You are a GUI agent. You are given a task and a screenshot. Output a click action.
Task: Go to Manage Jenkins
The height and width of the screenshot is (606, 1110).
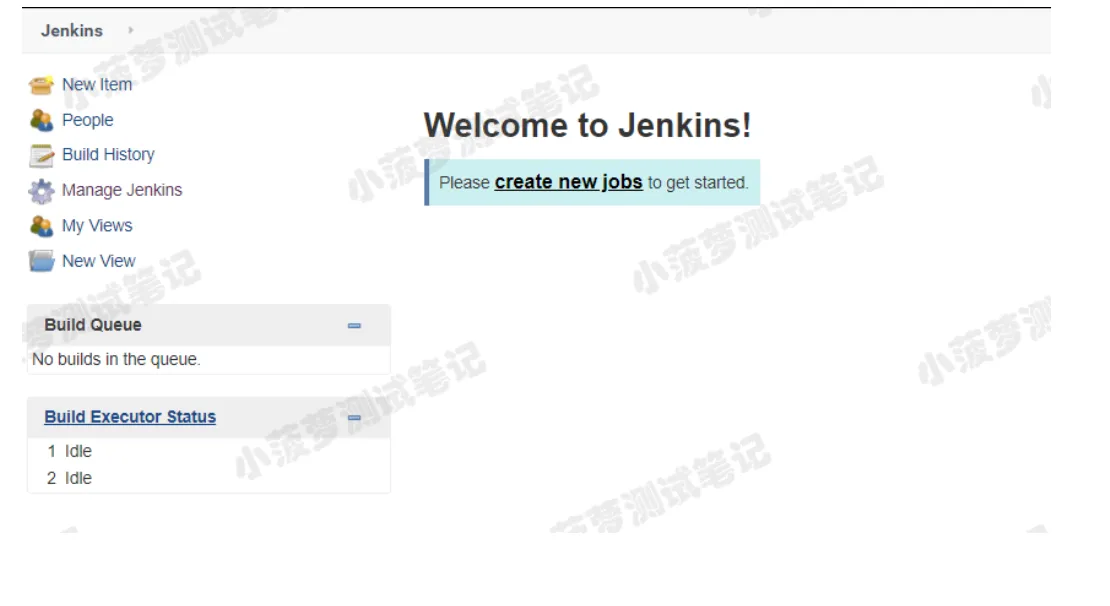pyautogui.click(x=122, y=190)
